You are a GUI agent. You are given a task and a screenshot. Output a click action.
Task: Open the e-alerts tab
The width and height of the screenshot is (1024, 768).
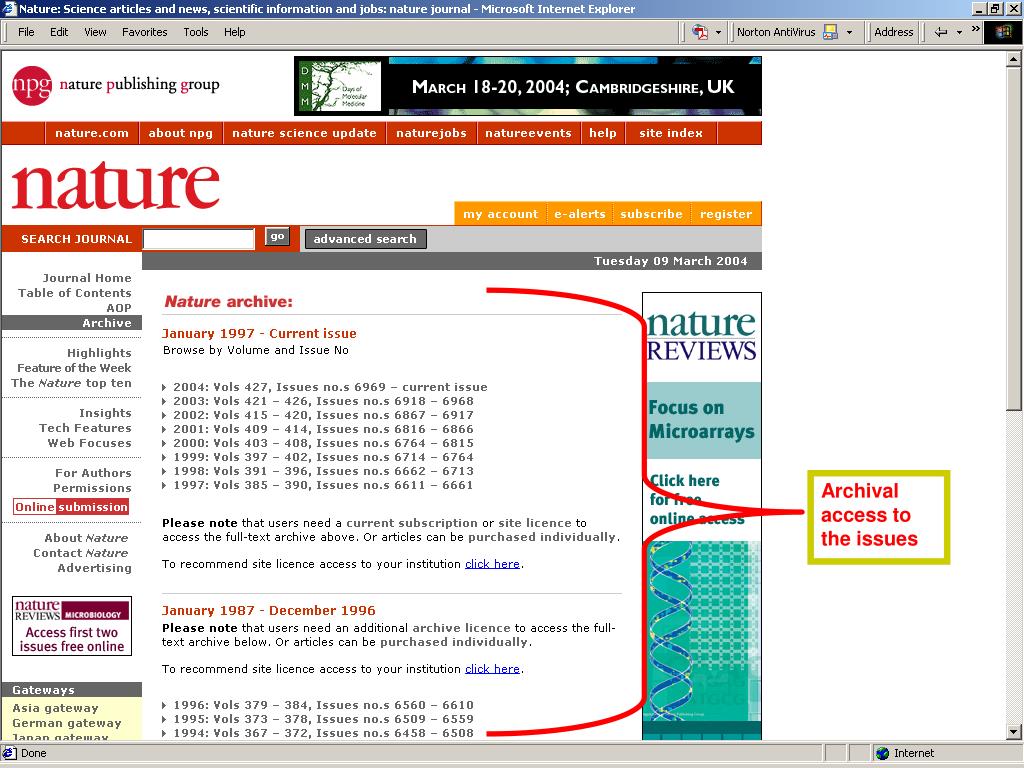click(x=579, y=214)
